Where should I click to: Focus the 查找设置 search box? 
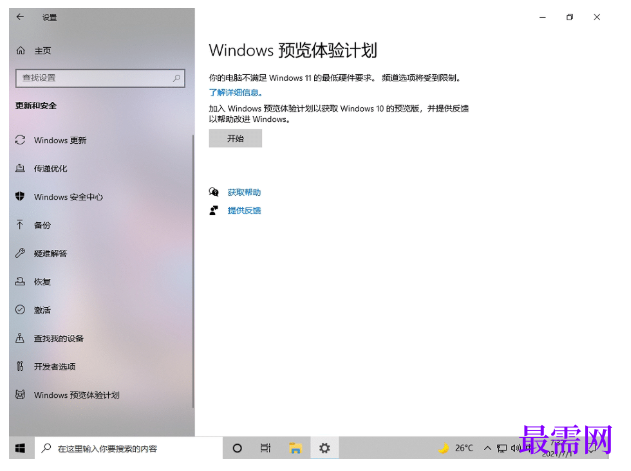[x=100, y=78]
